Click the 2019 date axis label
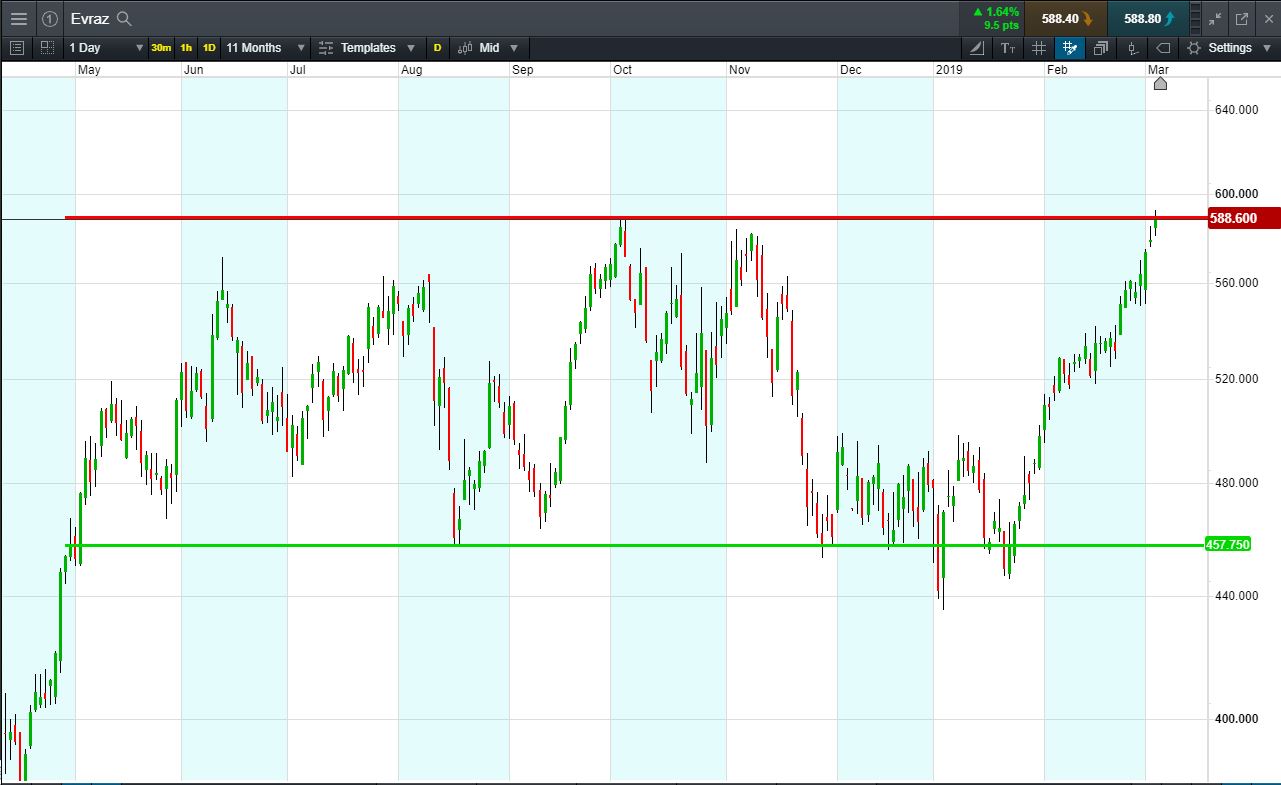This screenshot has height=785, width=1281. (x=948, y=70)
